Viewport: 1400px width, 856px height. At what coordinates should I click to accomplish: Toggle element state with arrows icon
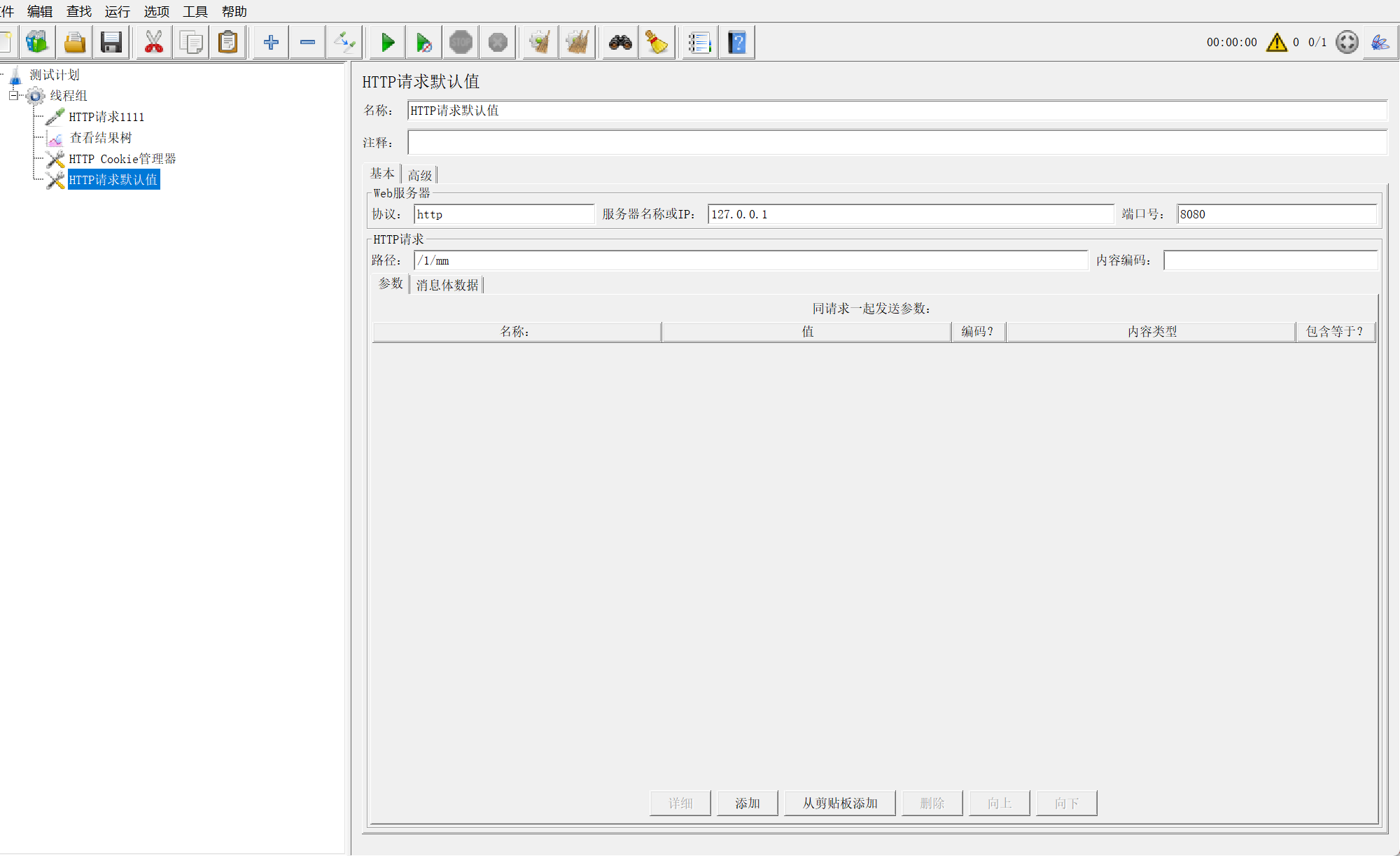tap(344, 43)
